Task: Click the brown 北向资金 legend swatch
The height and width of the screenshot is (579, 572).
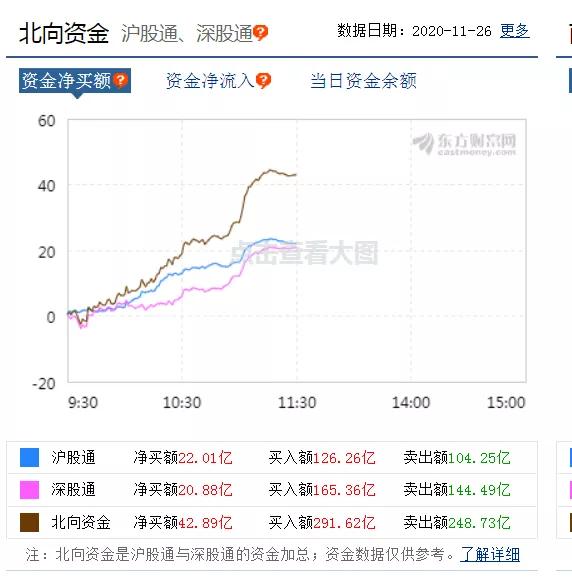Action: click(29, 522)
